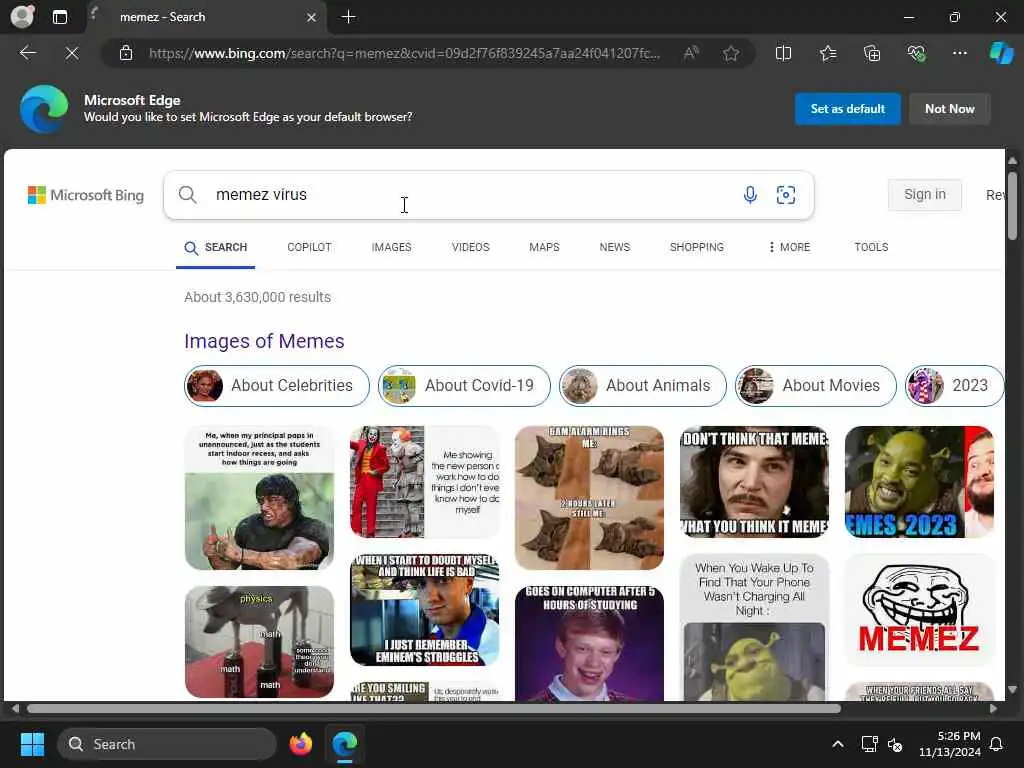Open the Eminem's struggles meme thumbnail

point(424,610)
